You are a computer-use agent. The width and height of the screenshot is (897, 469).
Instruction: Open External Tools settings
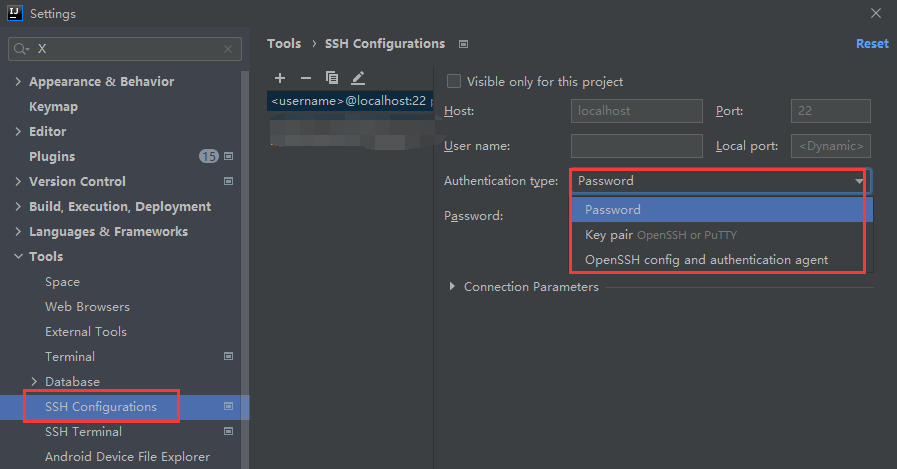[86, 332]
